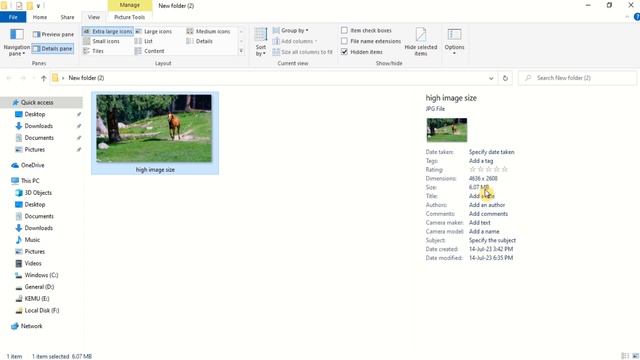Select Extra large icons layout
640x360 pixels.
click(x=108, y=31)
